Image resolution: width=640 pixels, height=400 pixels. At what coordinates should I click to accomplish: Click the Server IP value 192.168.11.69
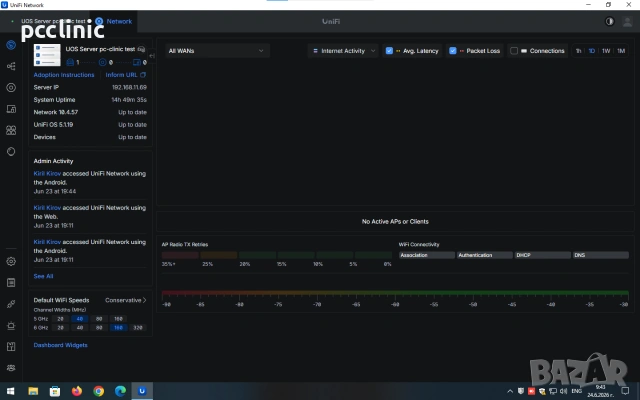[x=129, y=87]
